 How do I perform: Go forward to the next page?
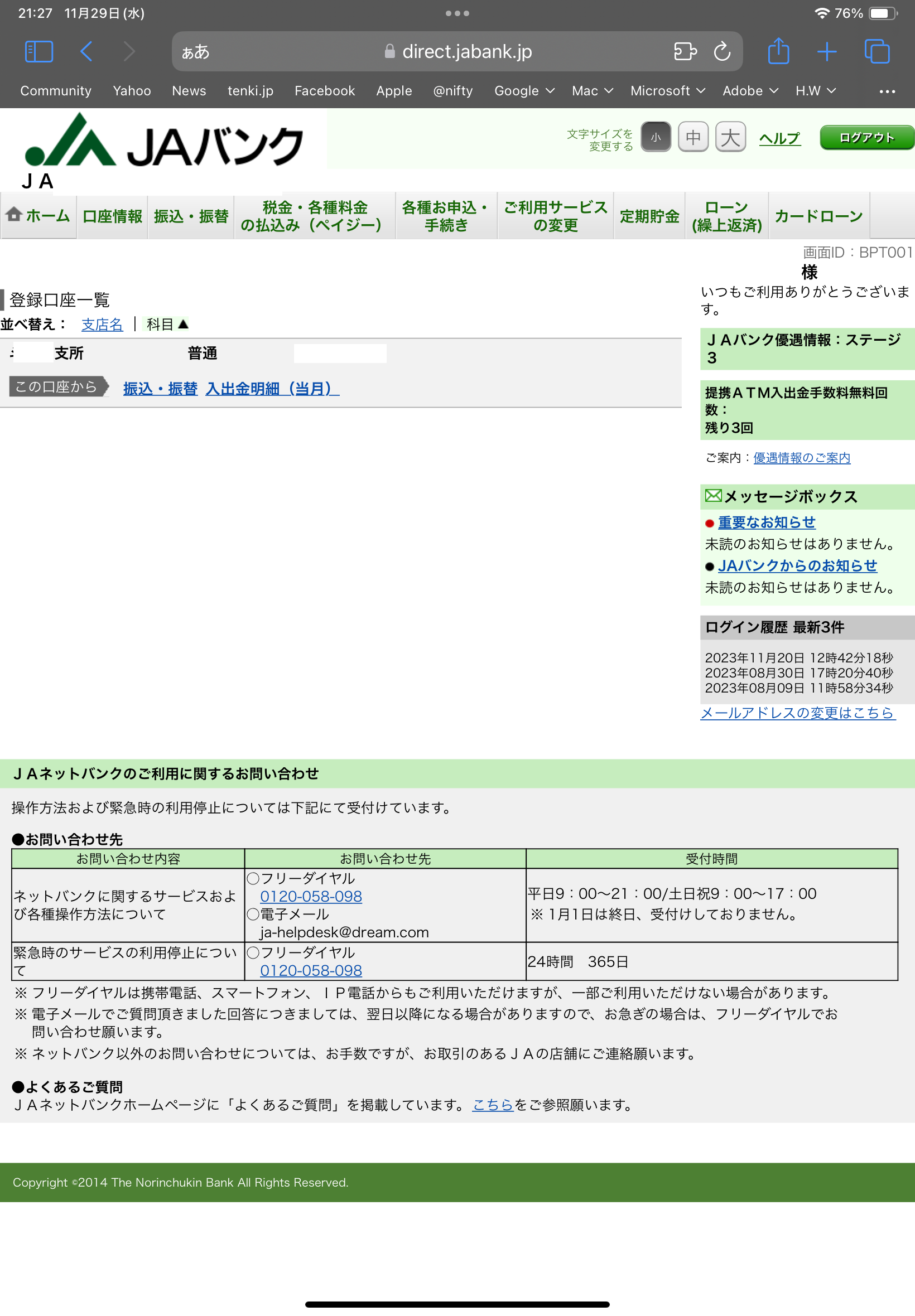pos(129,51)
